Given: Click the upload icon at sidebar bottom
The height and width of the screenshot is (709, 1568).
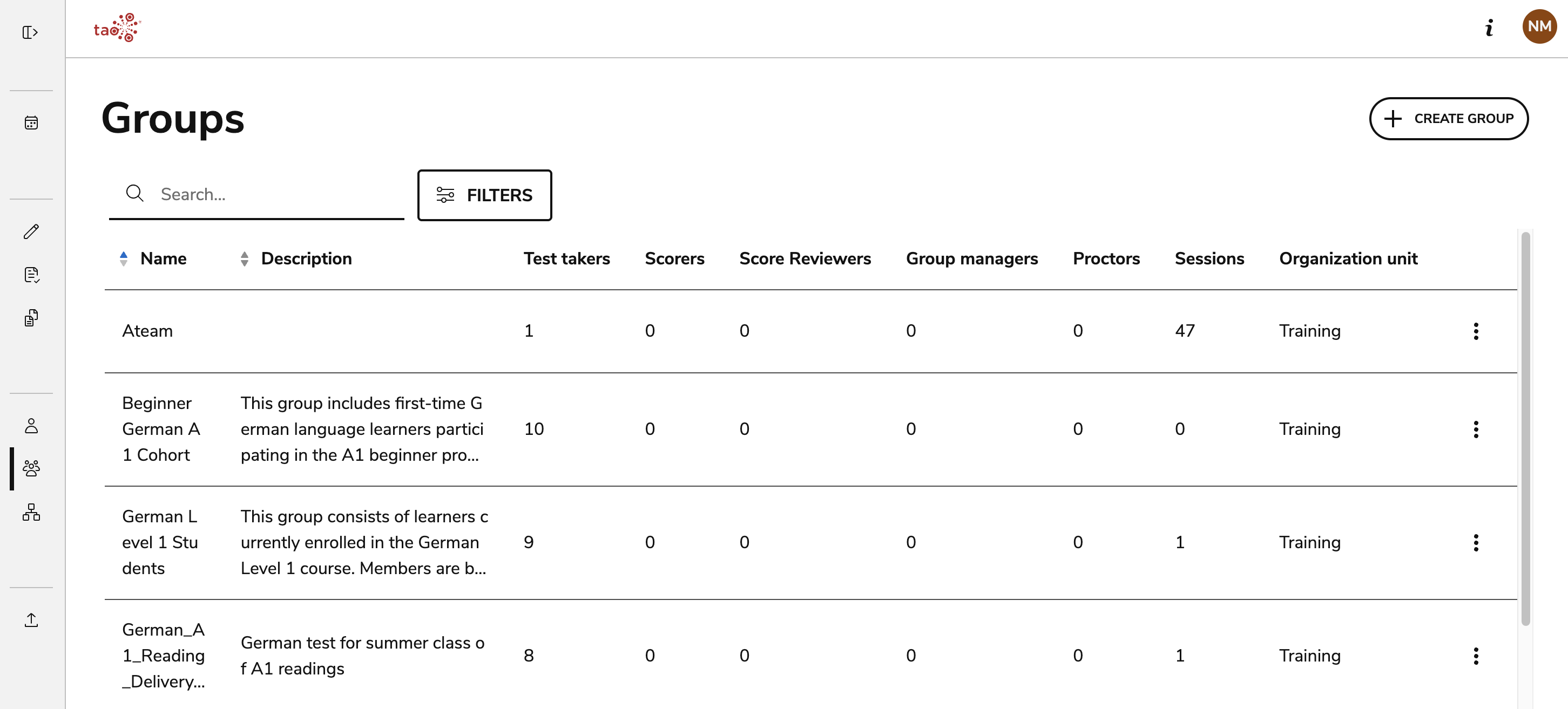Looking at the screenshot, I should coord(30,619).
